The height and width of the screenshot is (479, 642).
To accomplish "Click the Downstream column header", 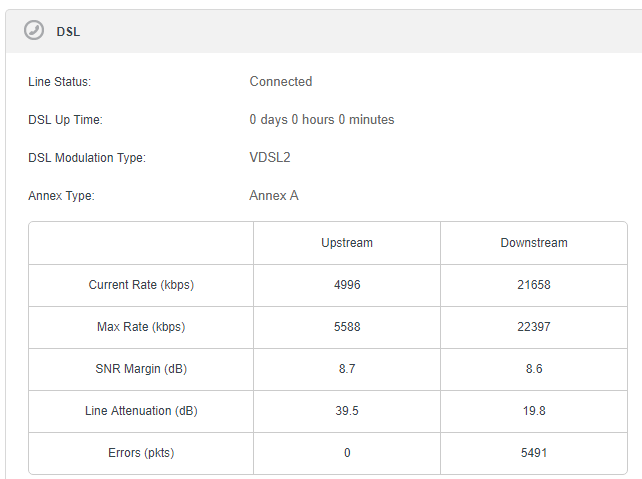I will (534, 243).
